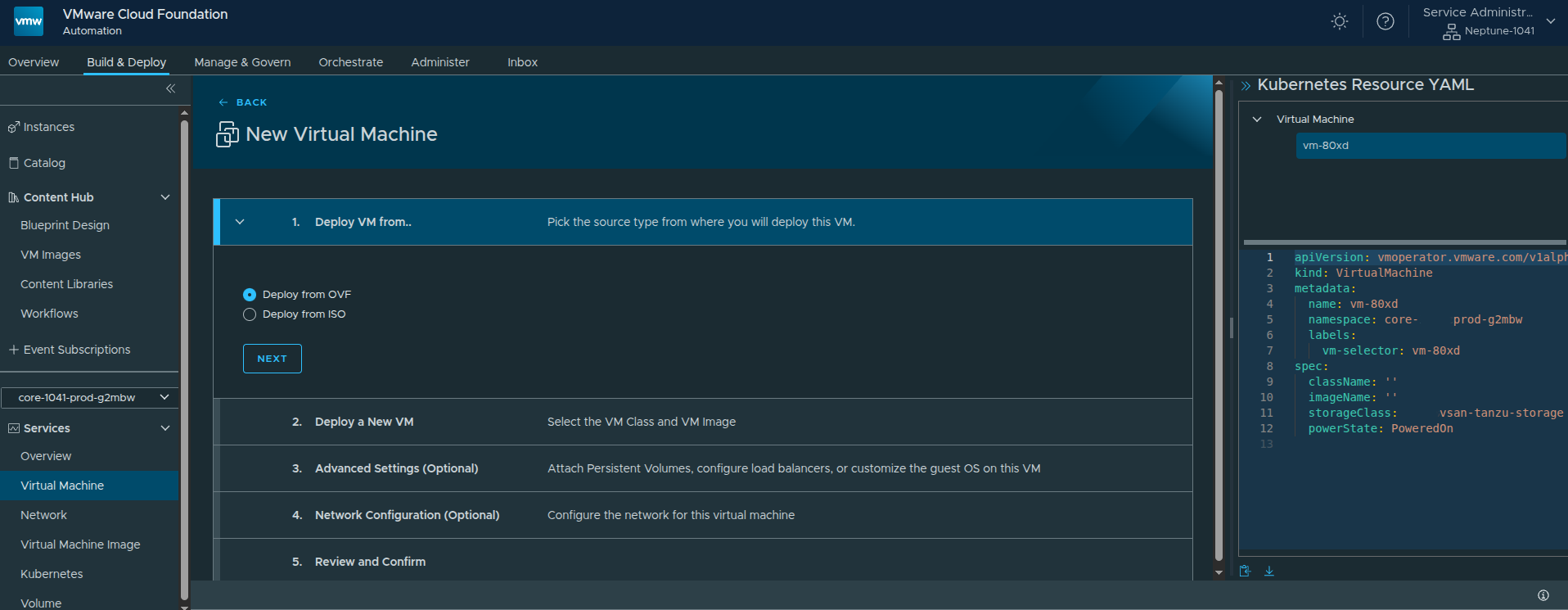The width and height of the screenshot is (1568, 610).
Task: Open the Build & Deploy tab
Action: click(x=127, y=62)
